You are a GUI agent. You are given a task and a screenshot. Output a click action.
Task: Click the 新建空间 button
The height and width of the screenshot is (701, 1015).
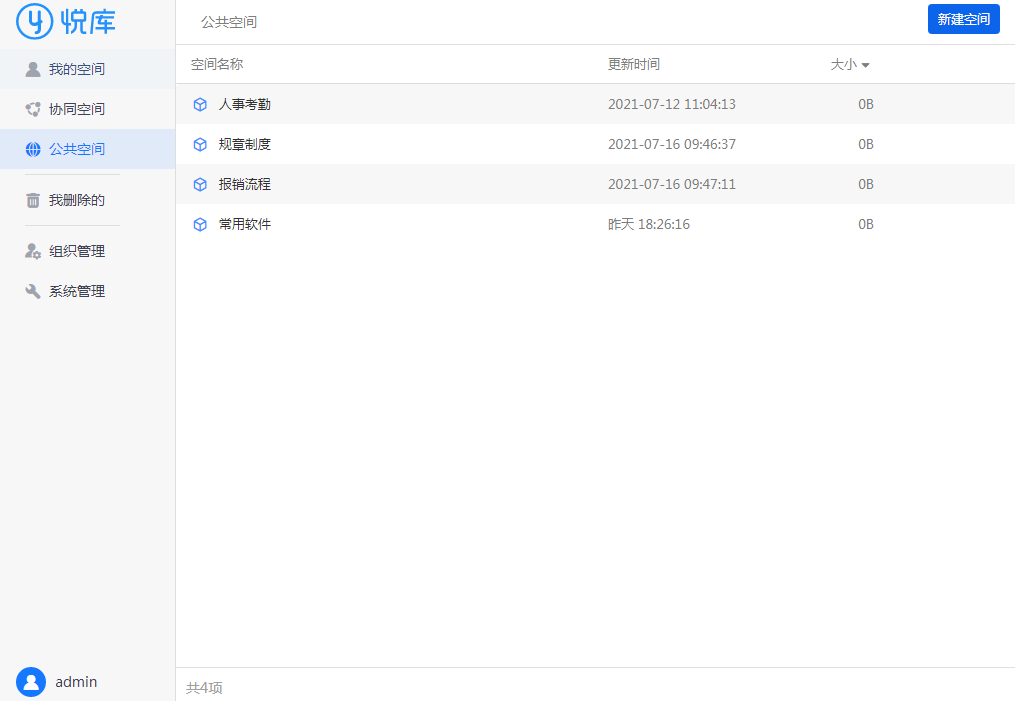click(x=963, y=19)
